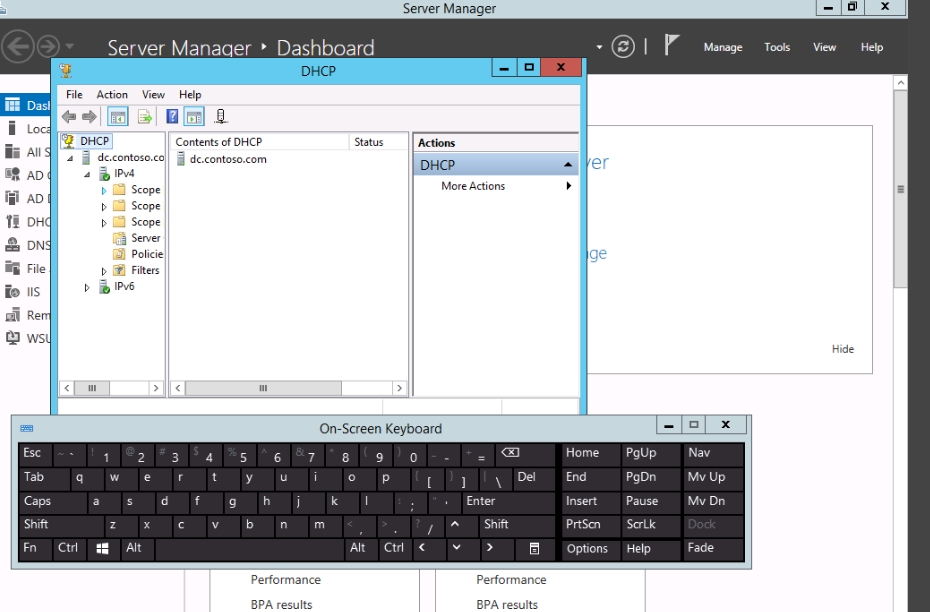Screen dimensions: 930x612
Task: Click the Forward arrow in DHCP toolbar
Action: [x=90, y=117]
